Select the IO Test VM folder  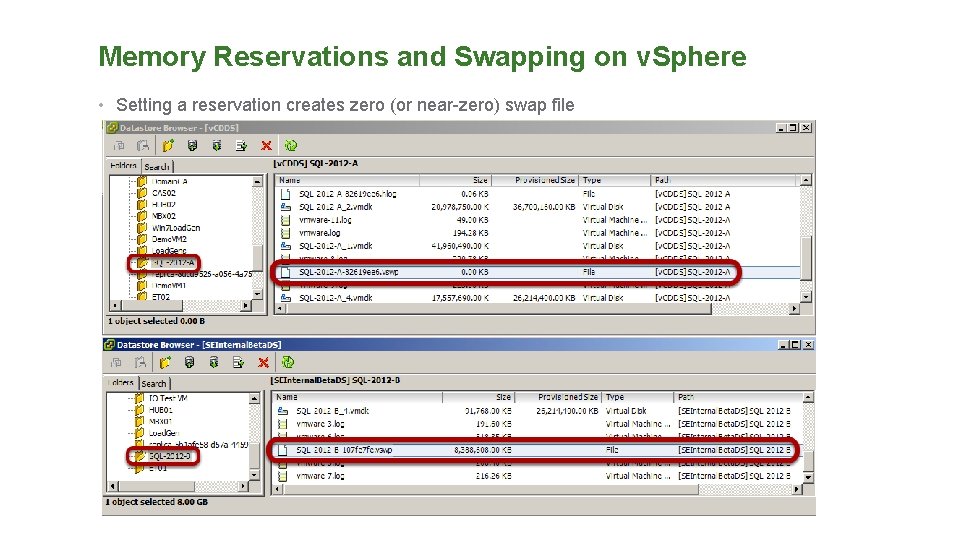click(168, 398)
